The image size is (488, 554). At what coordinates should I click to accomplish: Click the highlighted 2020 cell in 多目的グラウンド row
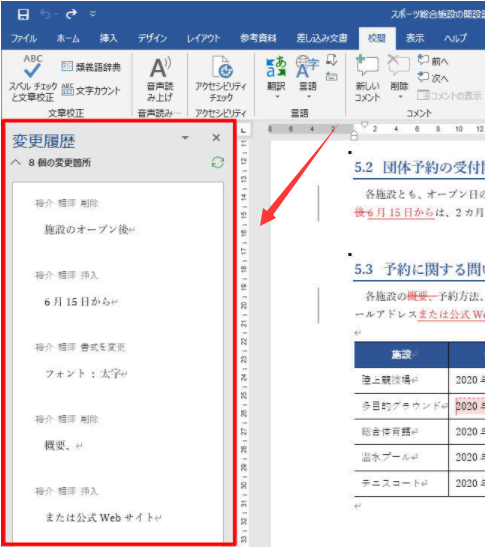tap(469, 406)
